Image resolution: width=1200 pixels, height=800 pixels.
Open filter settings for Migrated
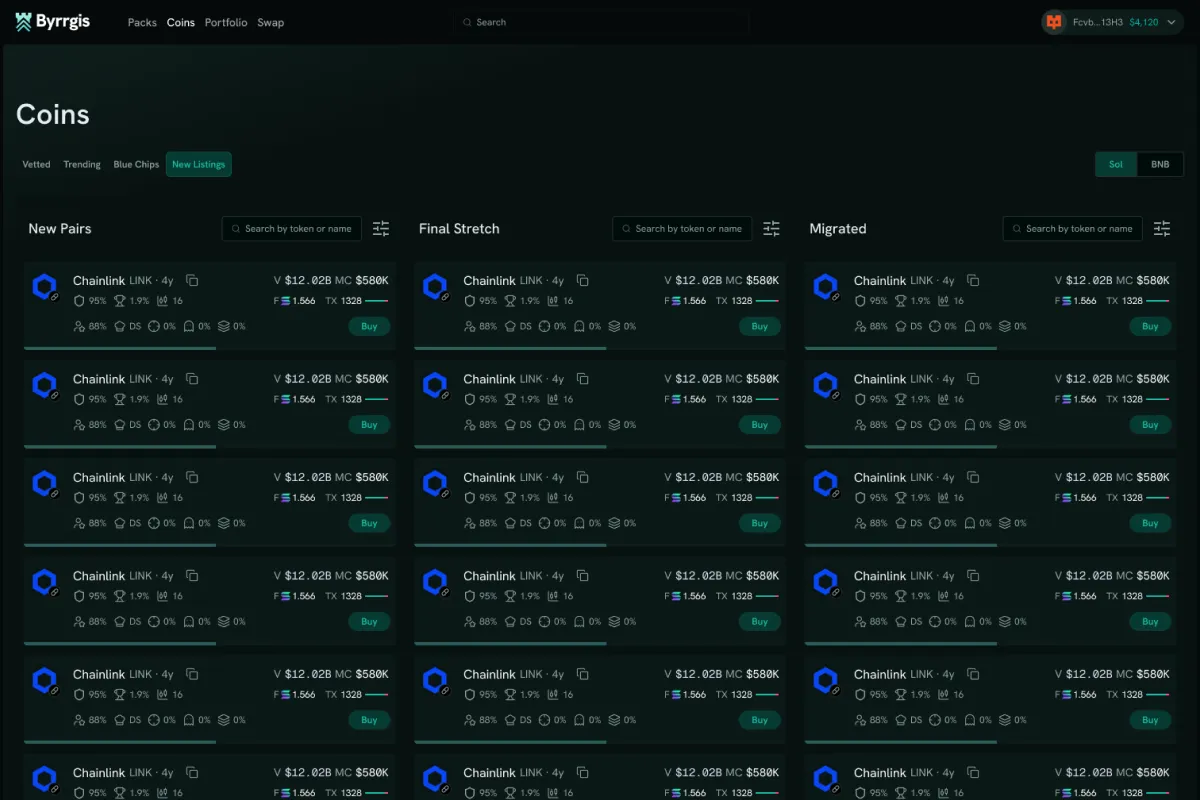(x=1162, y=229)
